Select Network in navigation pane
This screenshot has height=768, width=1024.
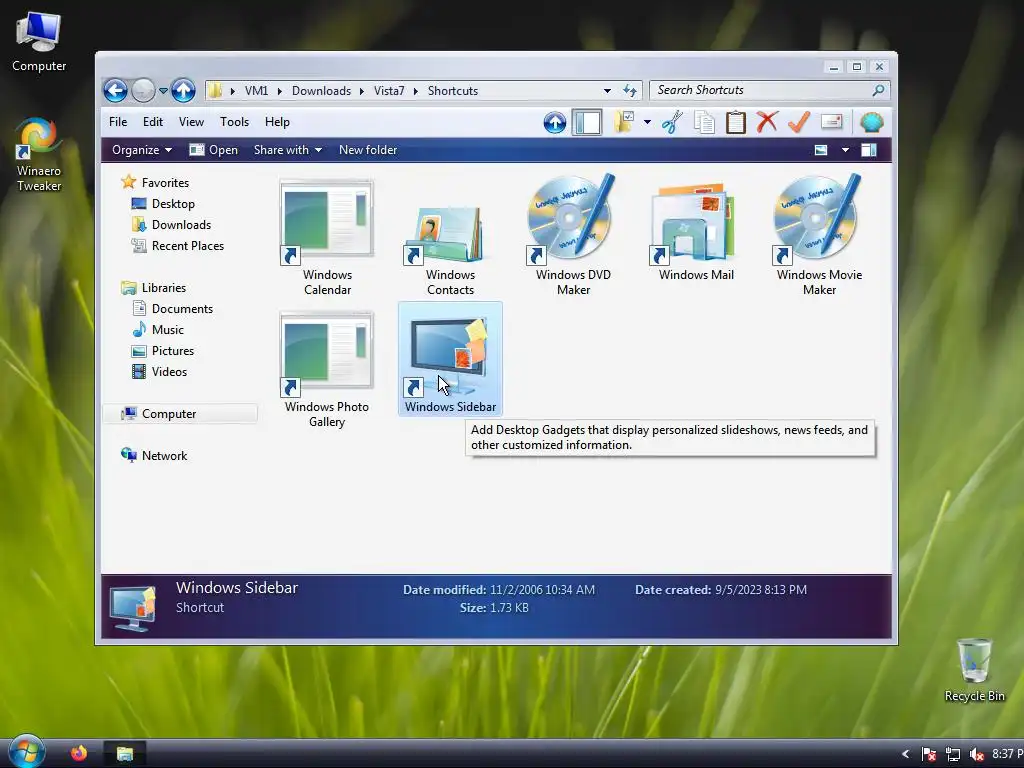pyautogui.click(x=164, y=456)
